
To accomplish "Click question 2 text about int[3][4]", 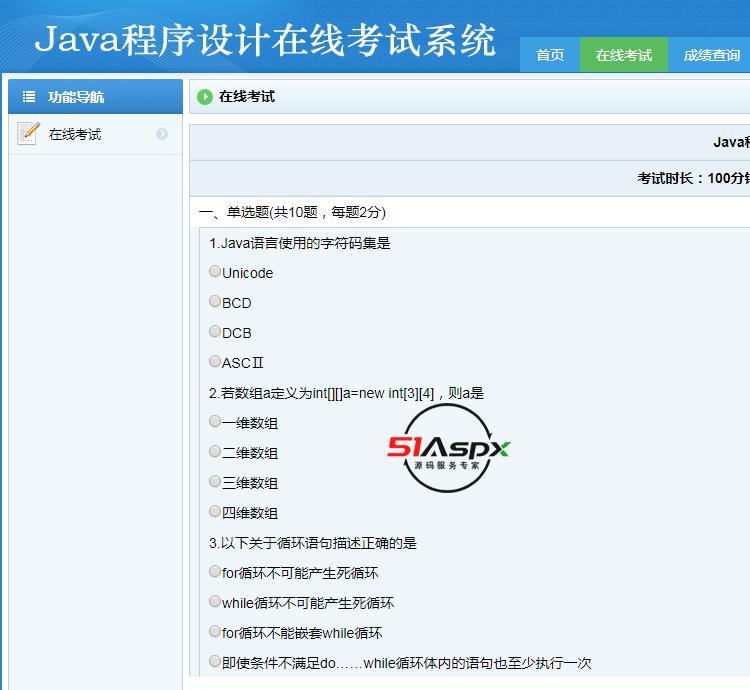I will 346,393.
